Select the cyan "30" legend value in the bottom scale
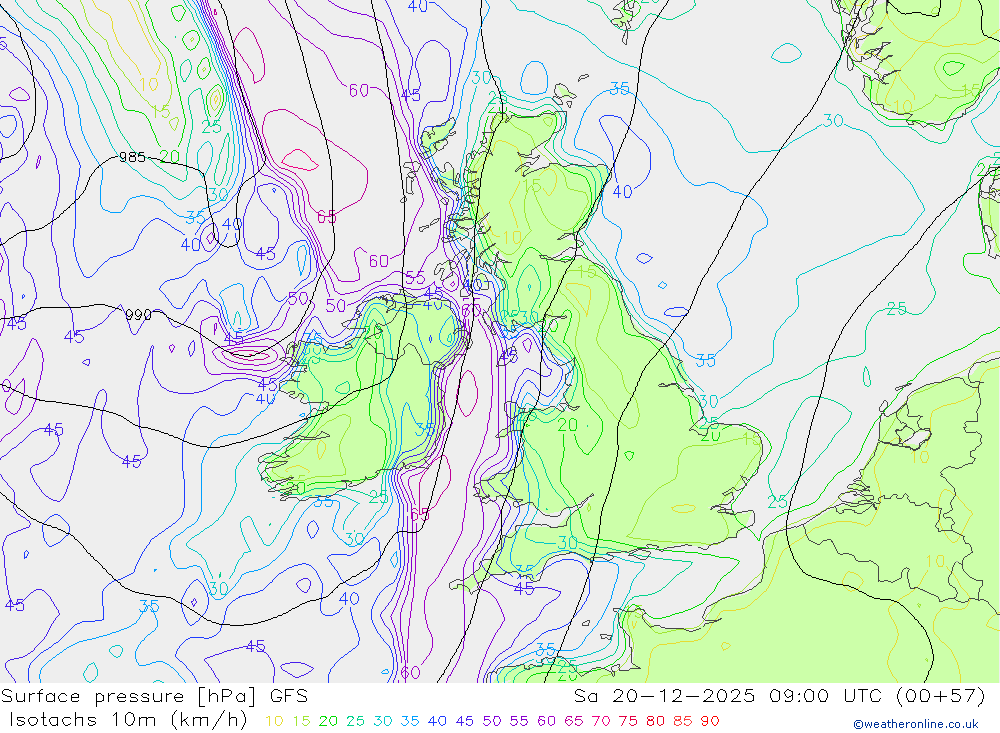 pyautogui.click(x=383, y=722)
